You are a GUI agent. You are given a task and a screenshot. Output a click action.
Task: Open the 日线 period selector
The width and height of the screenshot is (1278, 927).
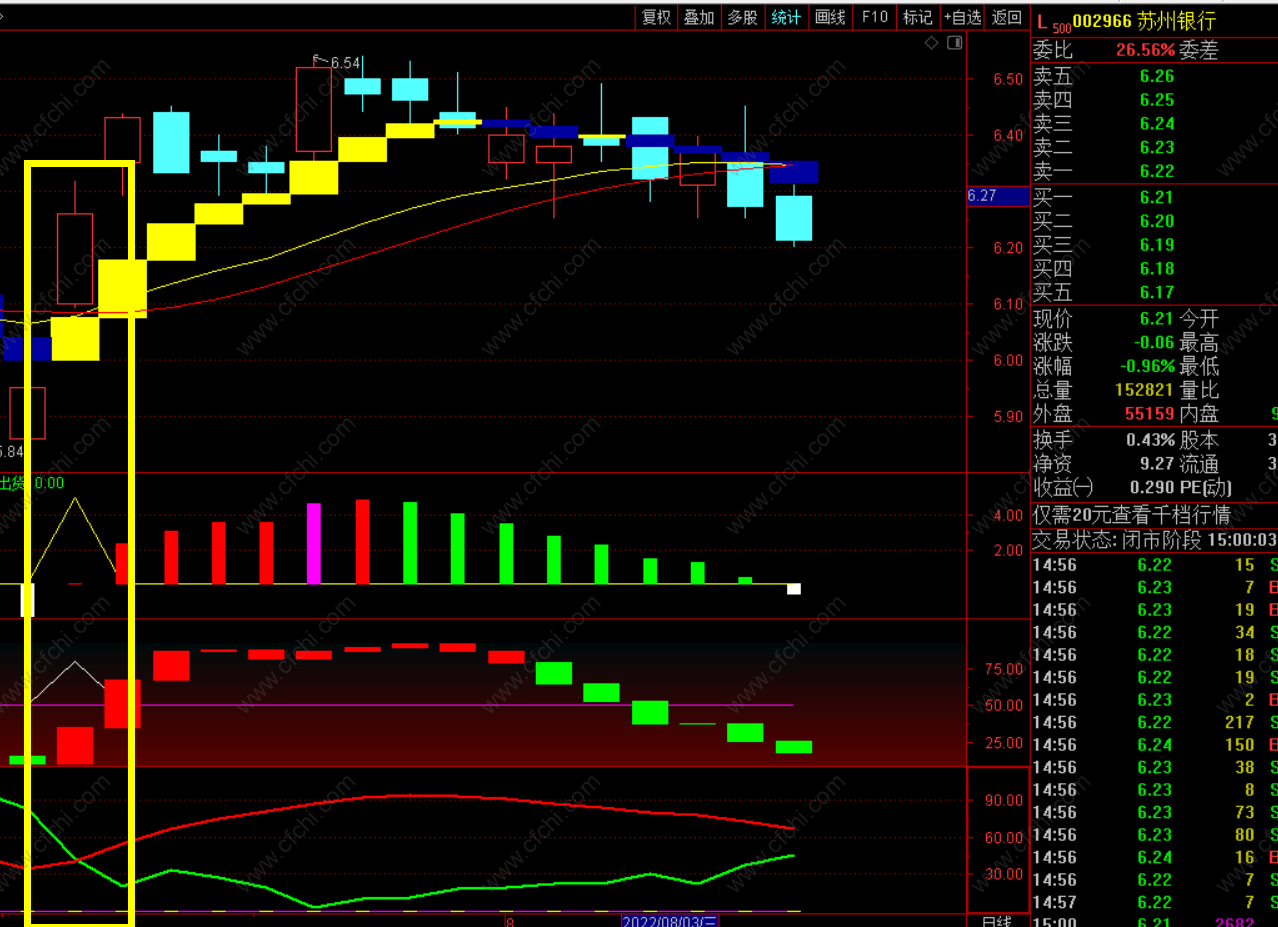click(996, 919)
